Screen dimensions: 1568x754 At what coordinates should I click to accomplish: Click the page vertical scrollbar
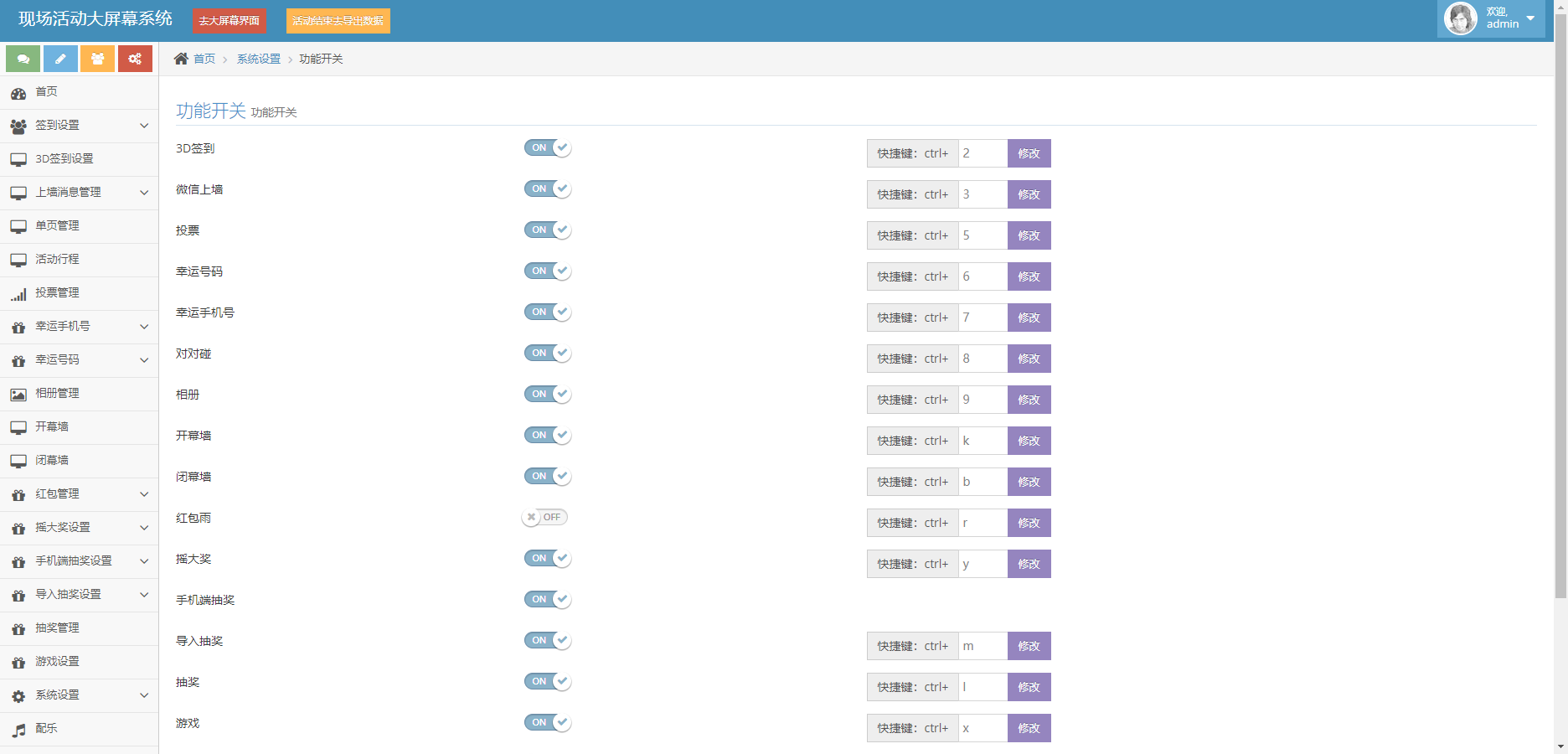(x=1560, y=335)
